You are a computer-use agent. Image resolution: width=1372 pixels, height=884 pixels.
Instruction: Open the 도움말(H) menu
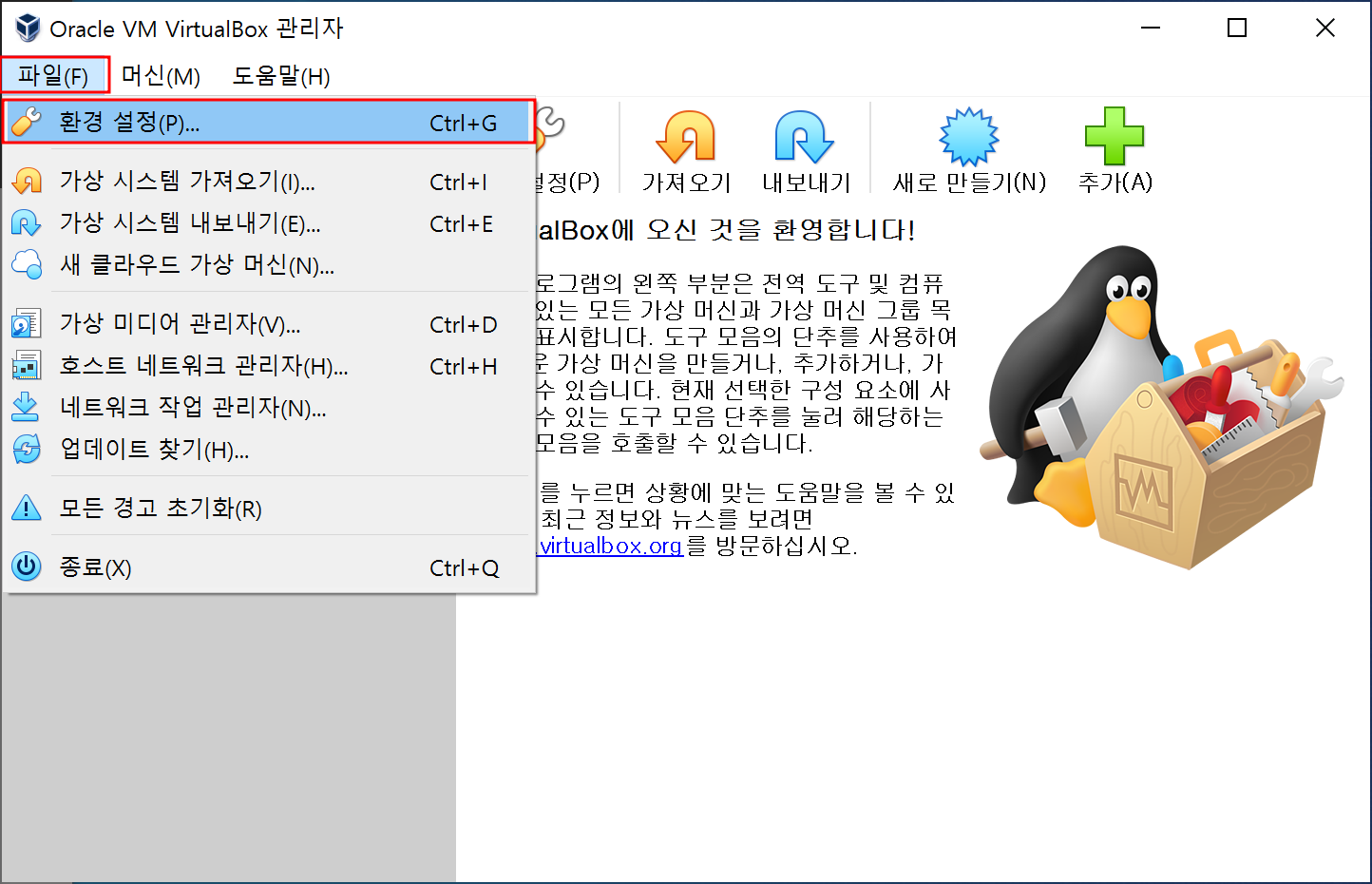281,76
